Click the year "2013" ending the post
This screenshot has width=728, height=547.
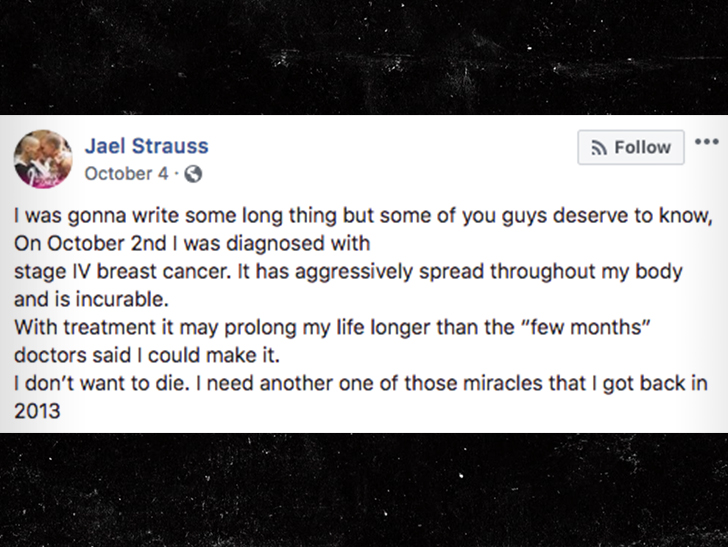tap(37, 411)
